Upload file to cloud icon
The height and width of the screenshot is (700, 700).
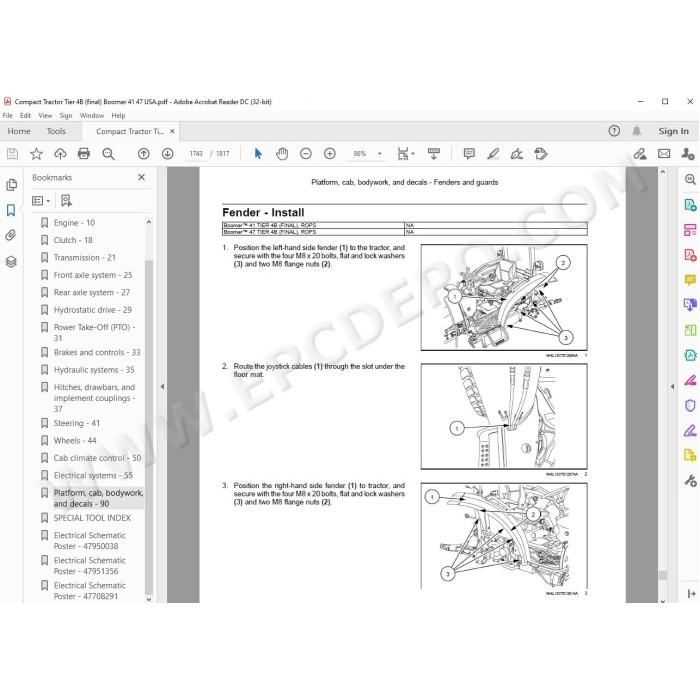(x=60, y=154)
